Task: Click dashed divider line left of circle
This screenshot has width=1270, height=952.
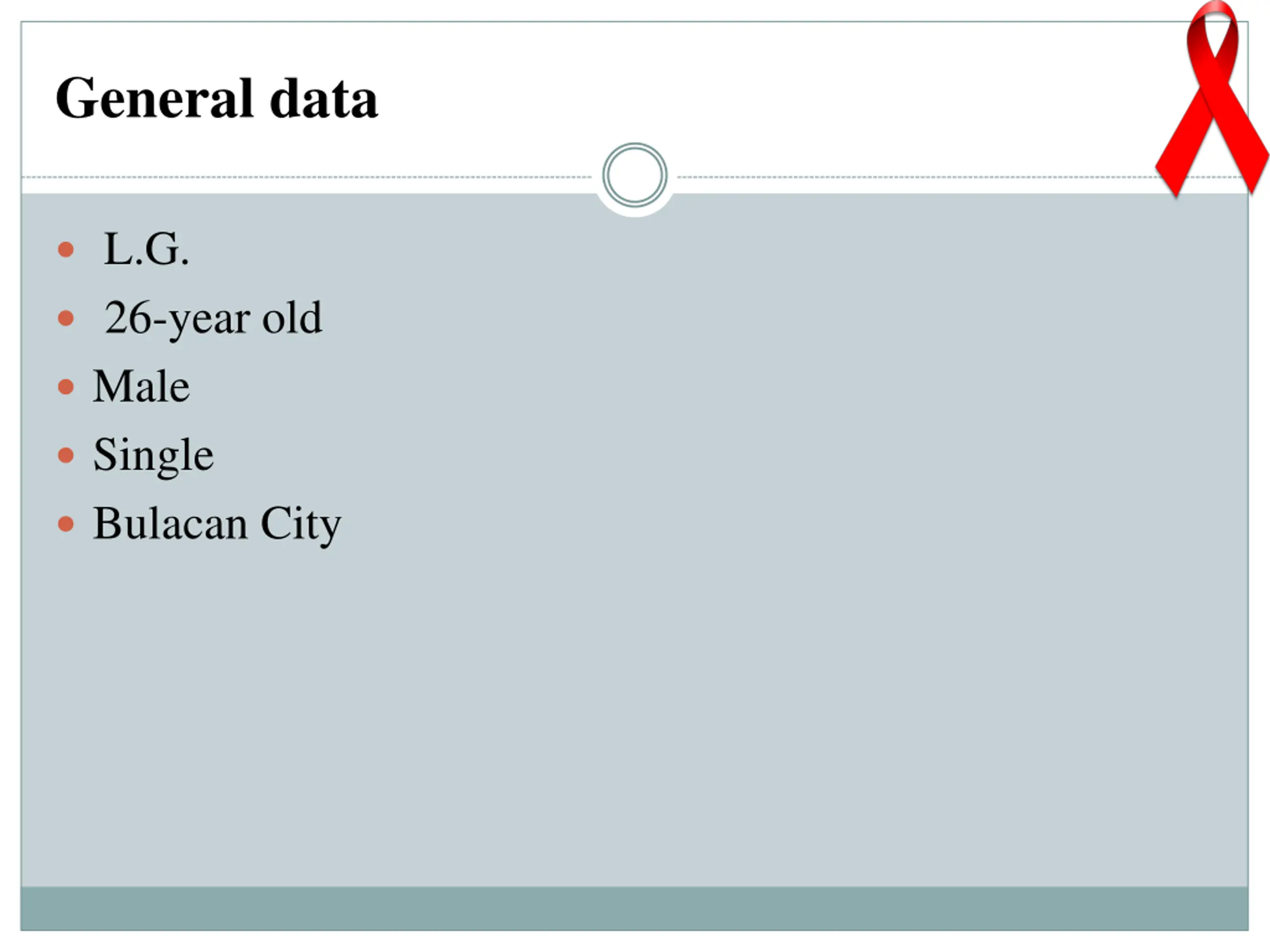Action: (x=307, y=178)
